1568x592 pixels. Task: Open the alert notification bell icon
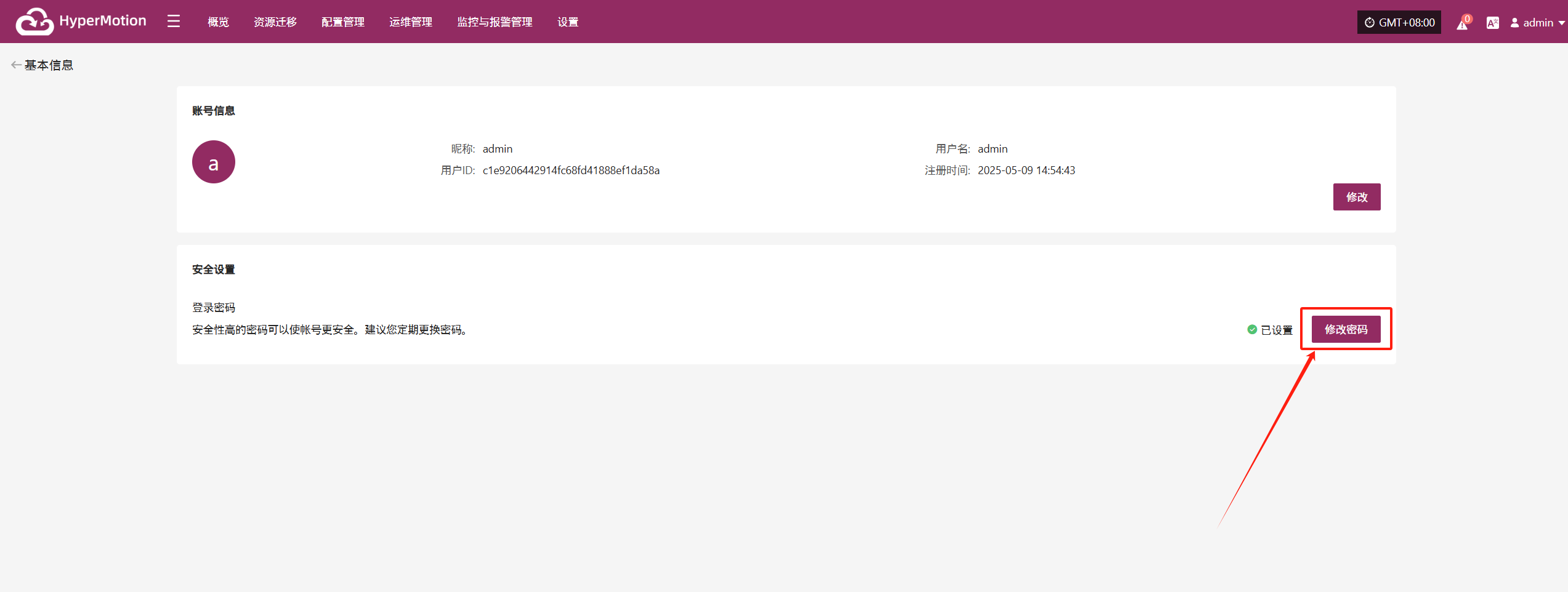1463,23
